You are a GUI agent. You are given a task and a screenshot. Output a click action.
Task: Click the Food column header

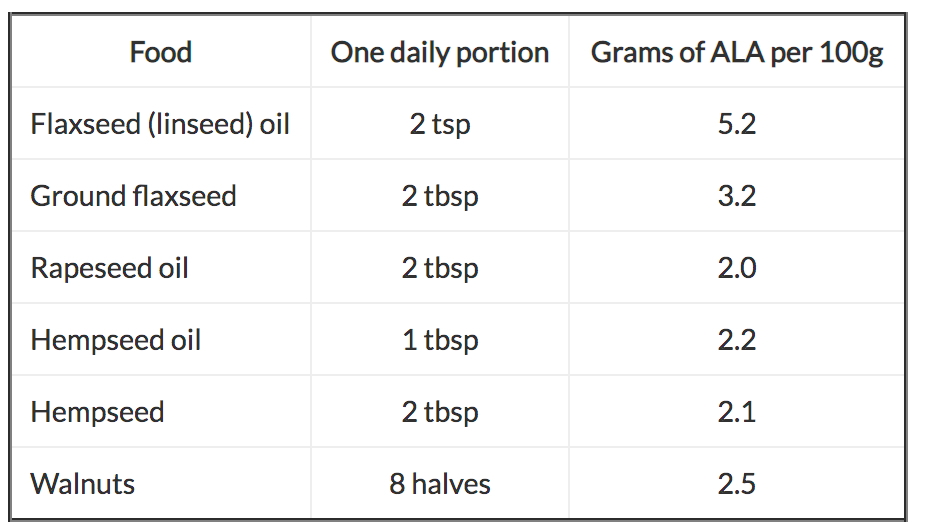(161, 52)
